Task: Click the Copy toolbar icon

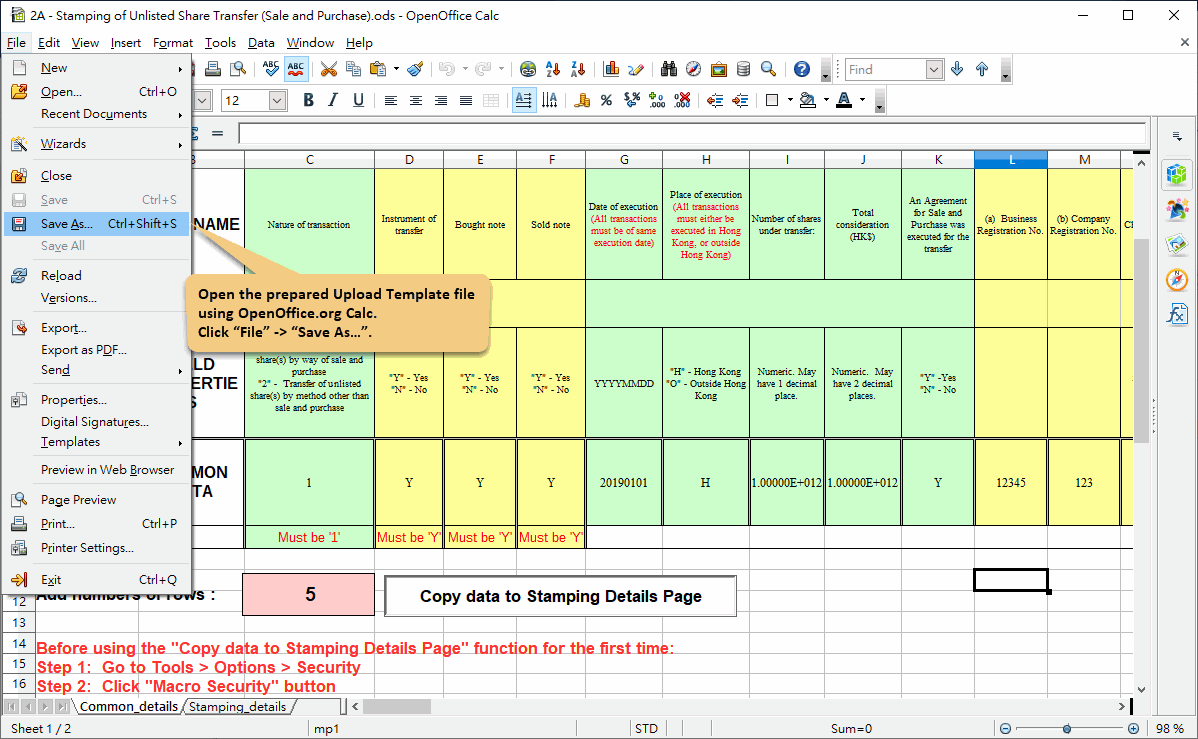Action: (x=353, y=70)
